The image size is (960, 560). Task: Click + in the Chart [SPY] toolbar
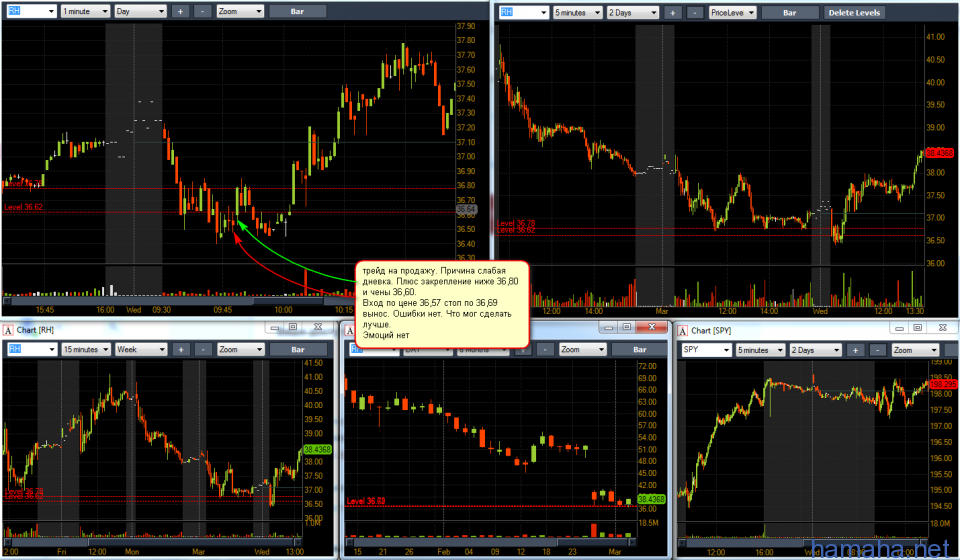[x=855, y=350]
